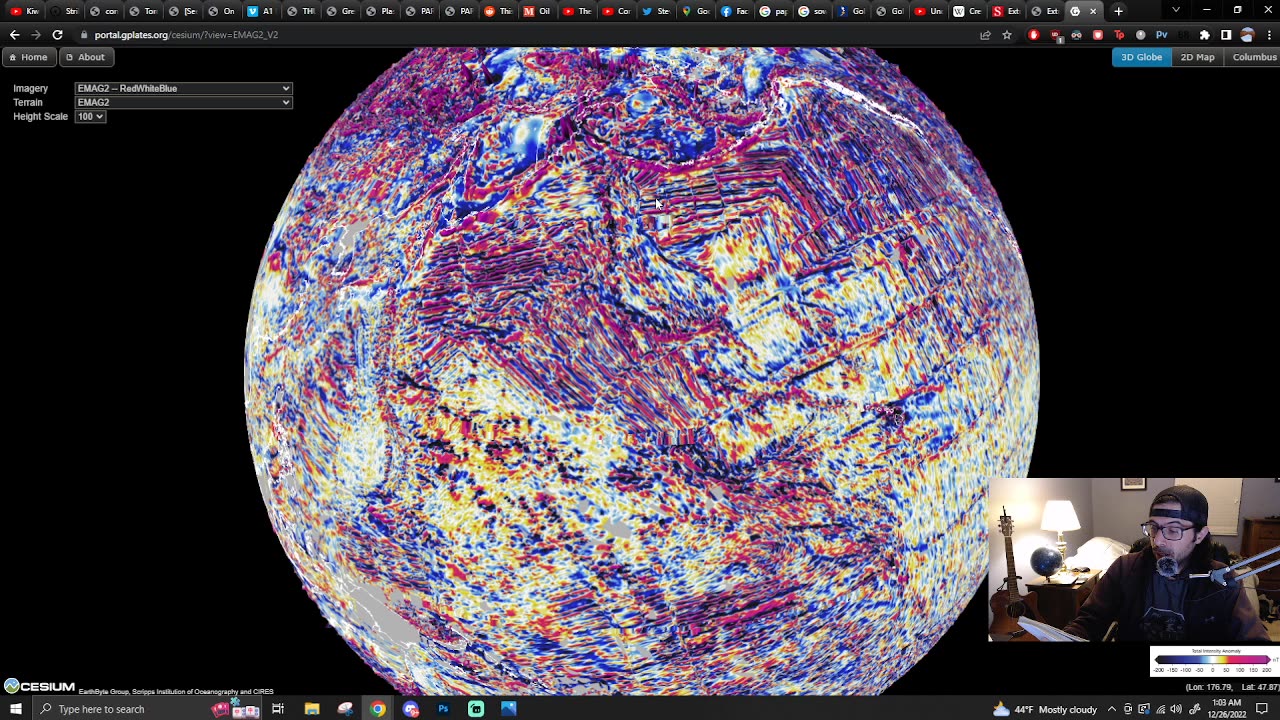
Task: Click the magnetic anomaly globe
Action: tap(640, 370)
